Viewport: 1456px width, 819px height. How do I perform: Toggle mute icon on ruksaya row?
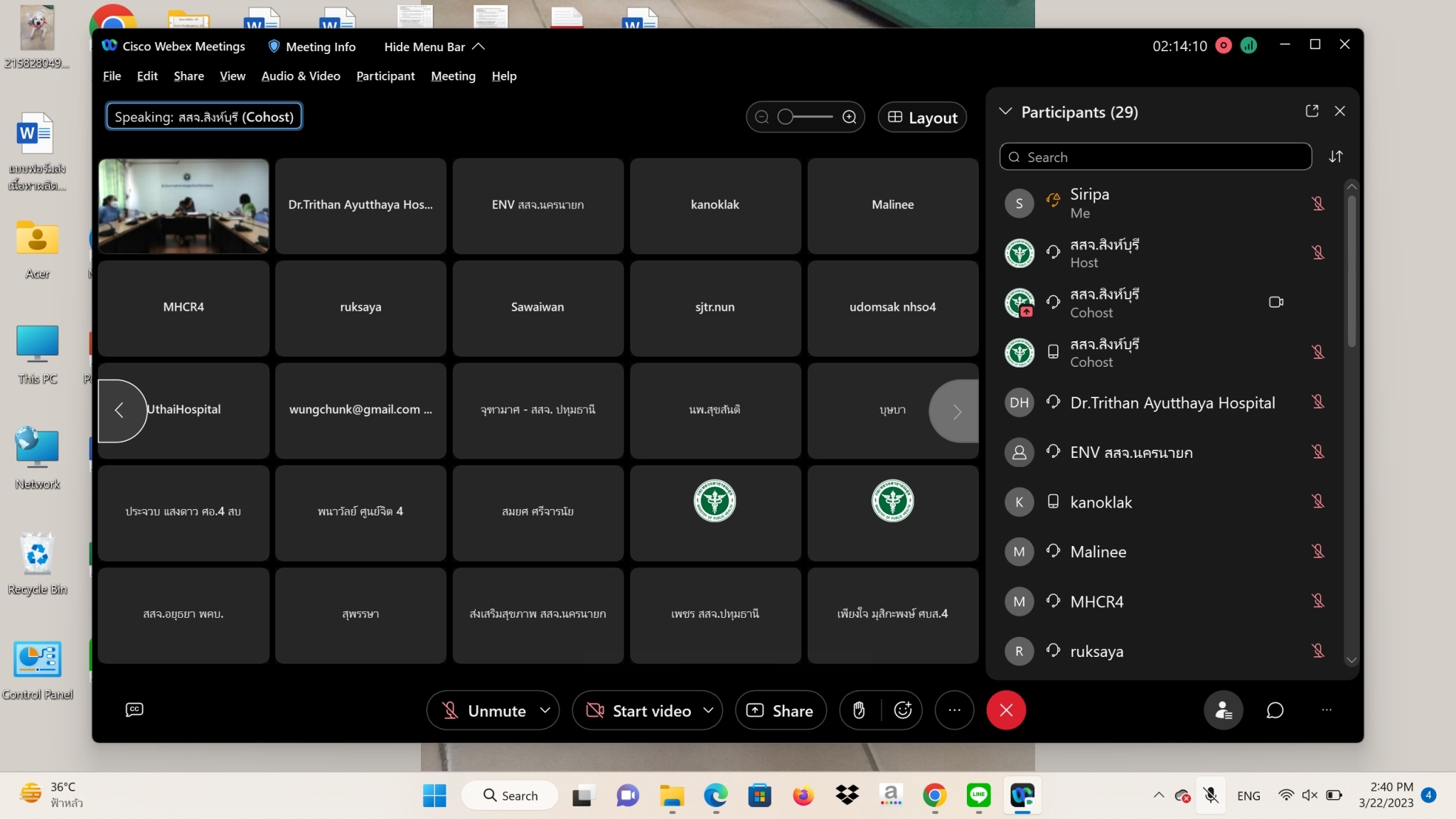[x=1317, y=651]
